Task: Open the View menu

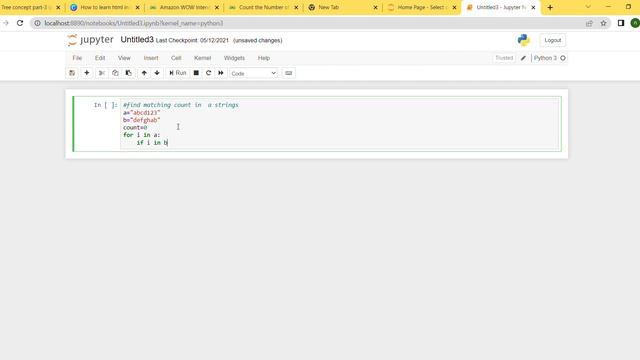Action: (x=124, y=58)
